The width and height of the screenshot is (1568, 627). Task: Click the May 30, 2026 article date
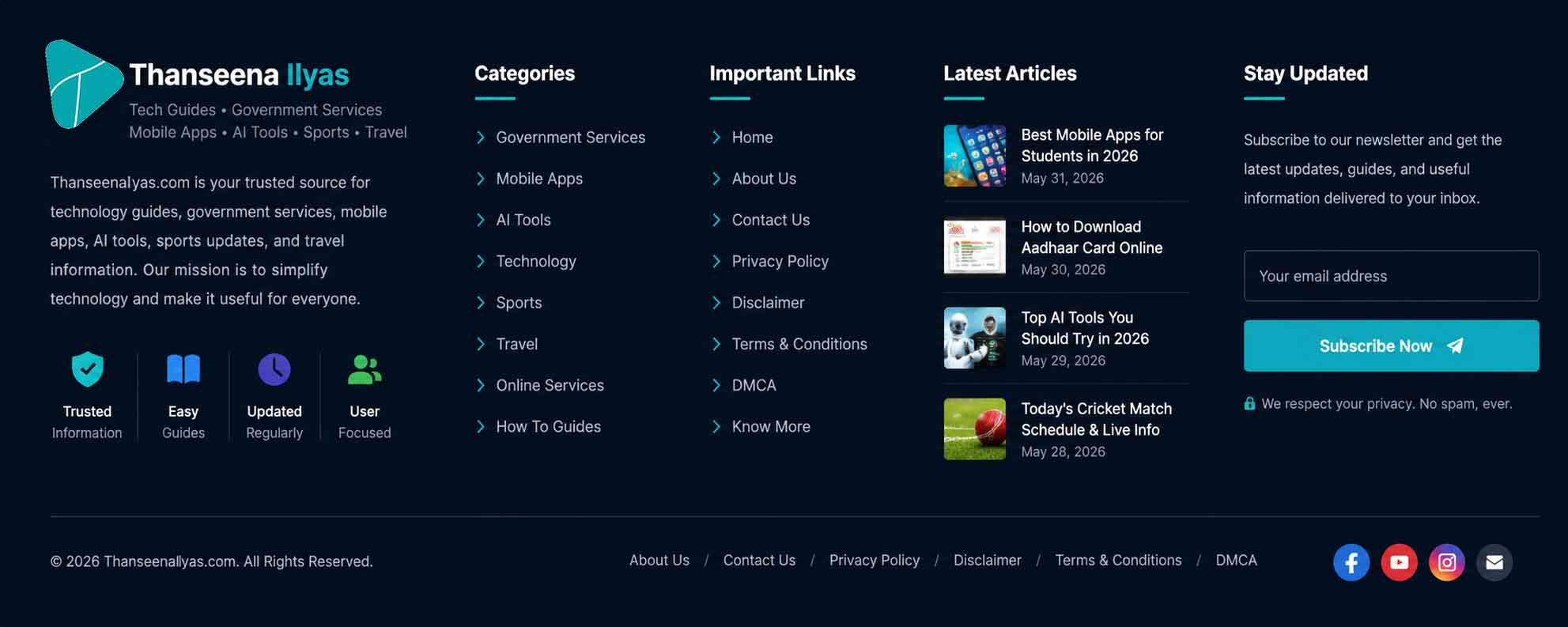coord(1063,270)
